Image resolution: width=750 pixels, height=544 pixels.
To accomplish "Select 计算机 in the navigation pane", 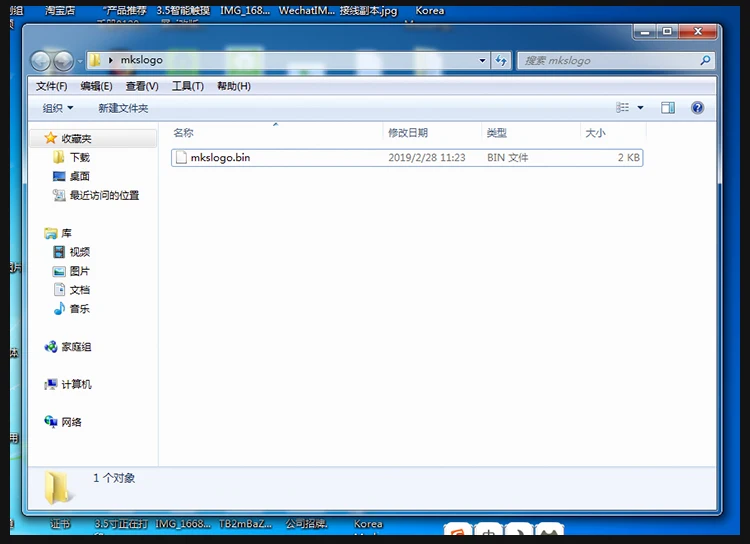I will (76, 384).
